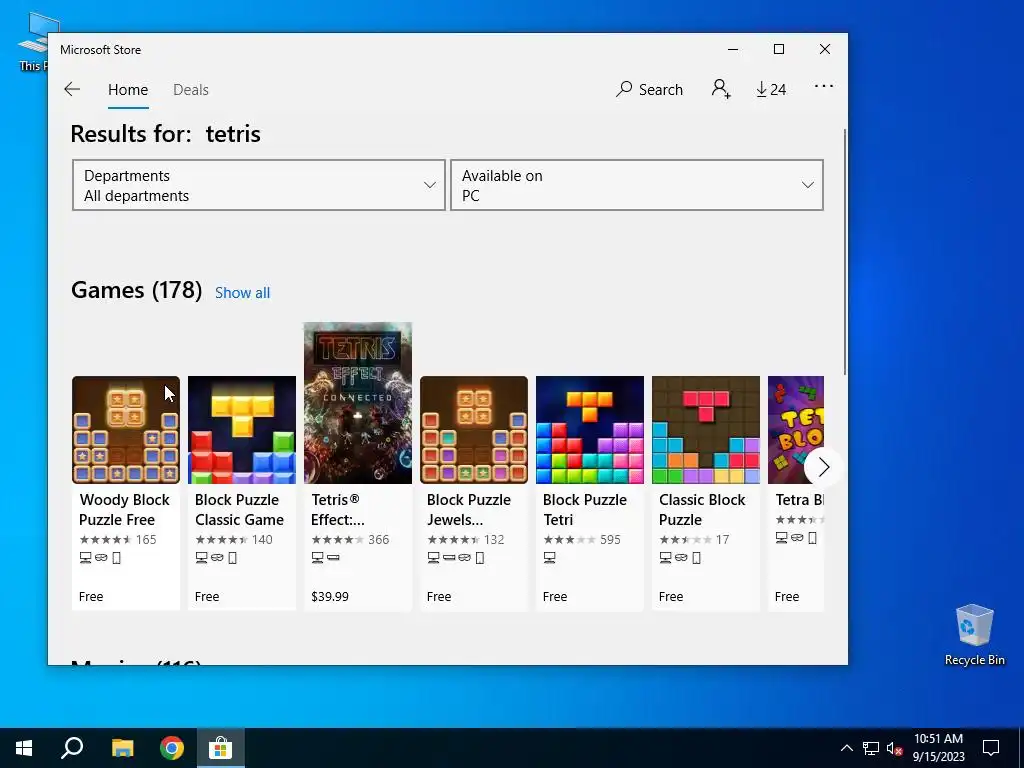This screenshot has height=768, width=1024.
Task: Open Woody Block Puzzle Free thumbnail
Action: [126, 430]
